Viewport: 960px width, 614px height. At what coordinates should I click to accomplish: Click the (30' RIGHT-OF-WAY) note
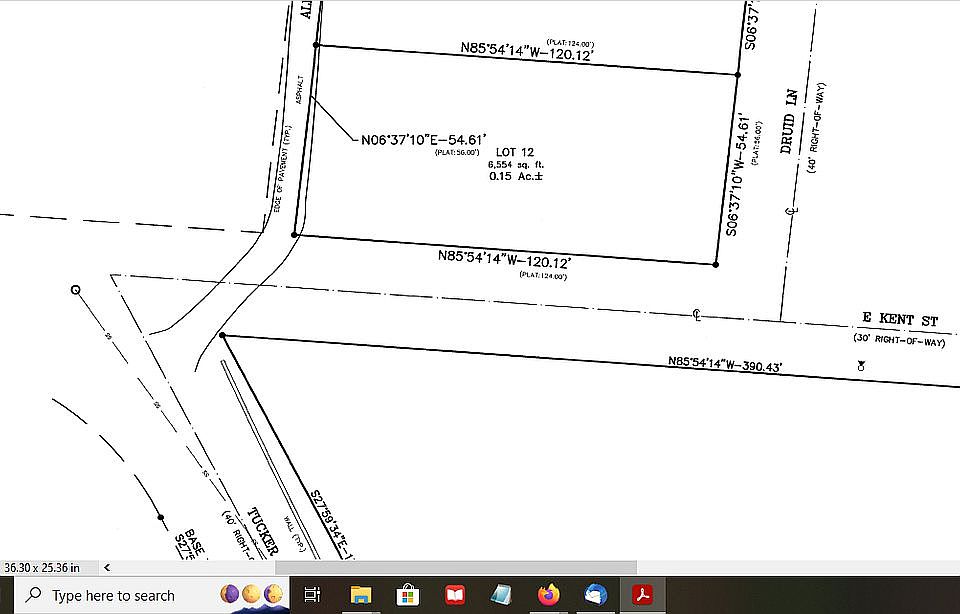(x=899, y=340)
